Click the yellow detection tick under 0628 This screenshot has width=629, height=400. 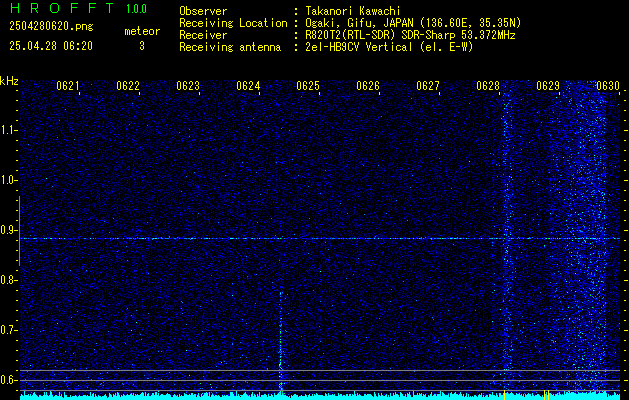click(504, 395)
